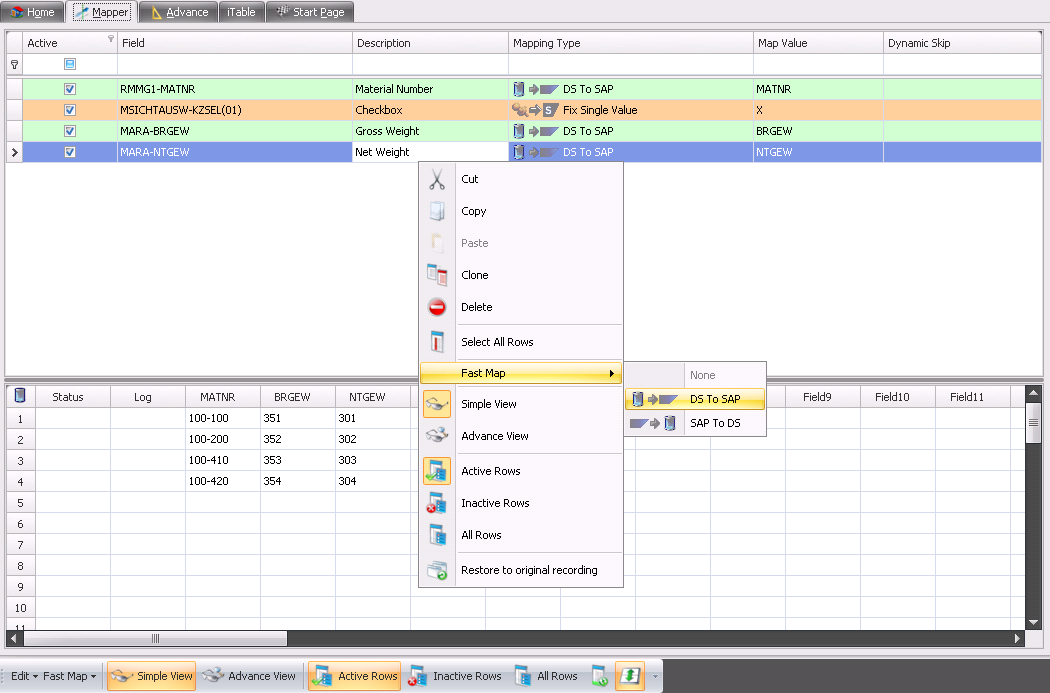
Task: Switch to the iTable tab
Action: click(x=241, y=12)
